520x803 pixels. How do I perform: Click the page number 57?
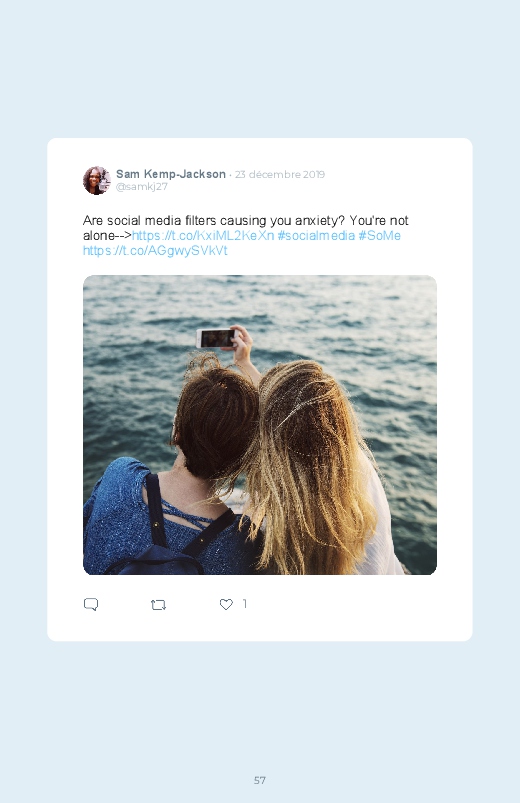pyautogui.click(x=260, y=780)
